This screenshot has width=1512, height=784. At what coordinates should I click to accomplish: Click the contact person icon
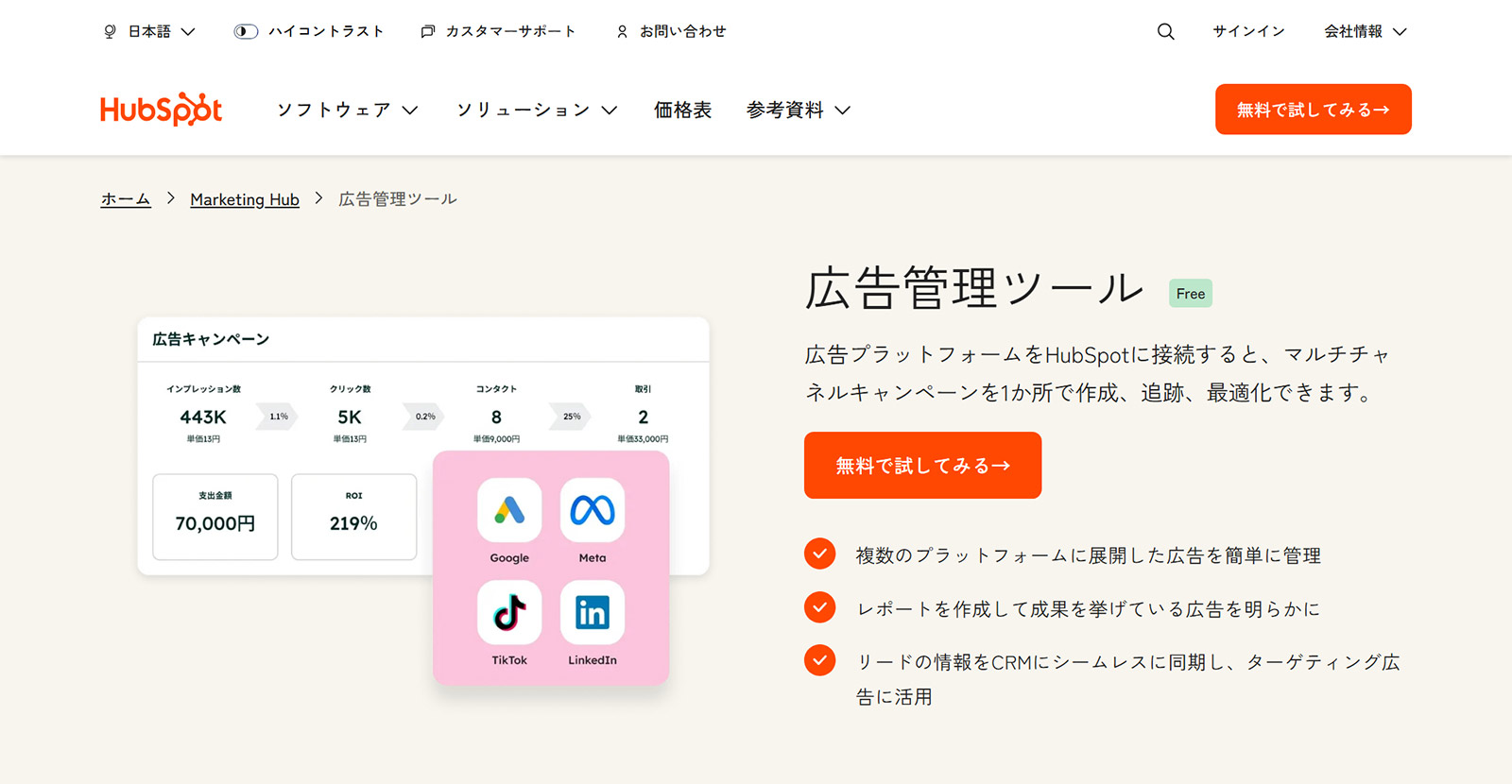point(622,31)
